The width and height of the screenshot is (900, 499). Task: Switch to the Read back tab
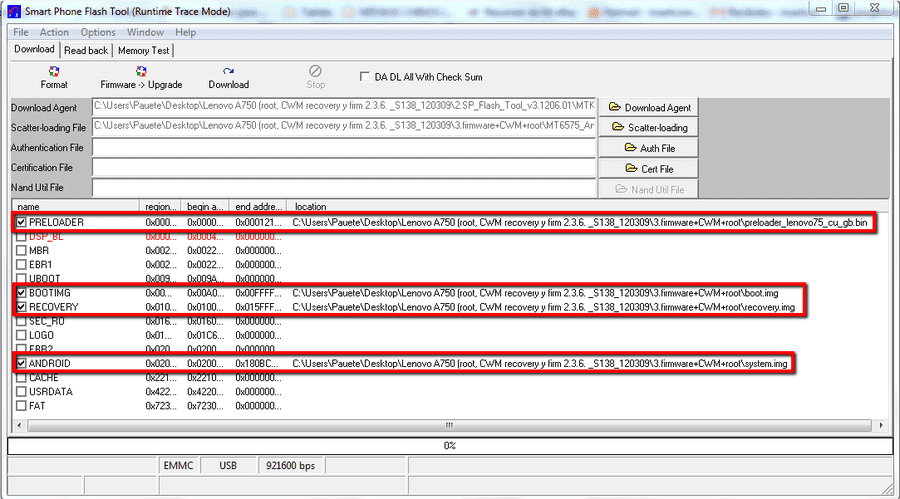tap(86, 51)
